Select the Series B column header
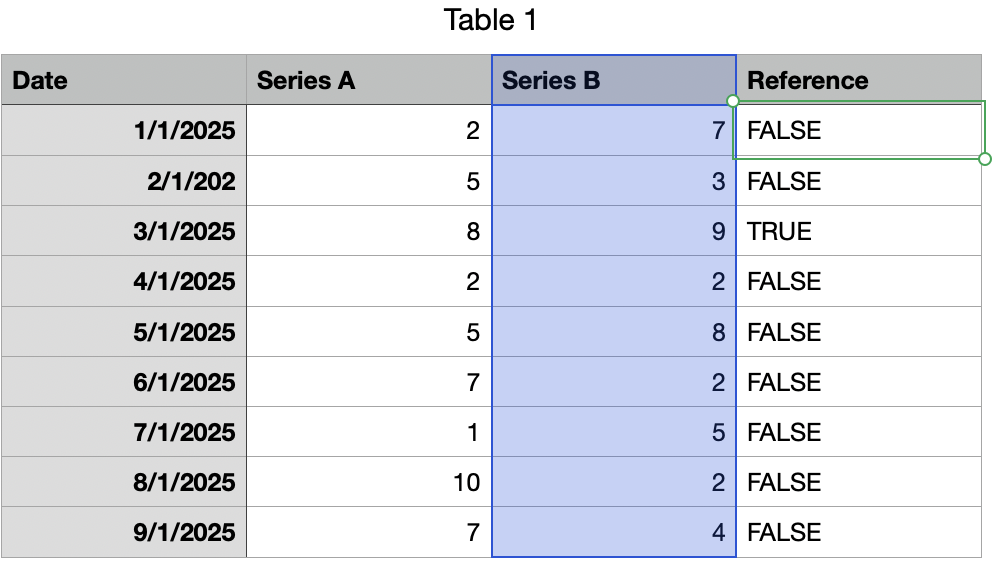Viewport: 998px width, 570px height. 614,80
